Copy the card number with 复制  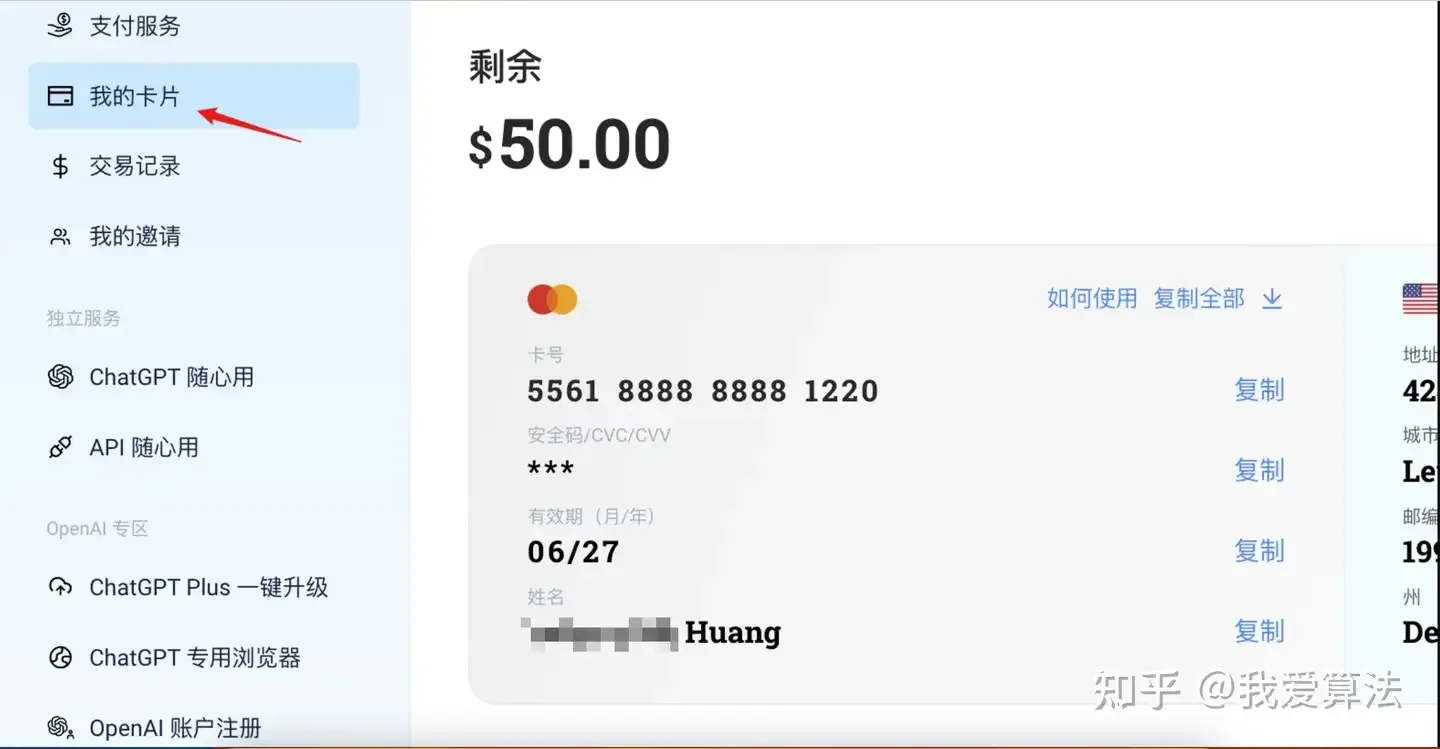pyautogui.click(x=1259, y=390)
